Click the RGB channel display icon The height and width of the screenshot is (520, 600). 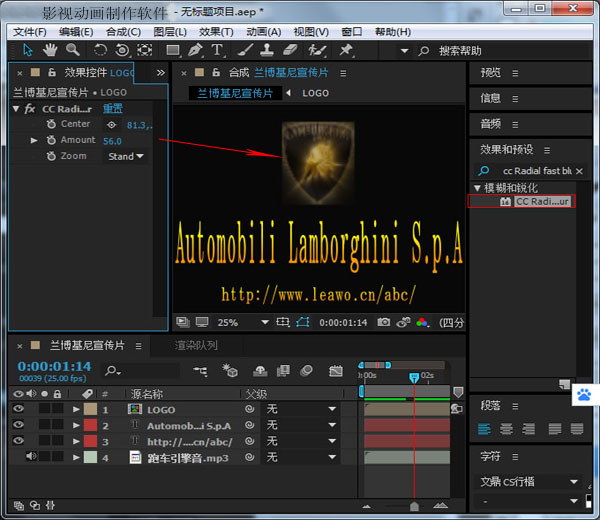422,323
